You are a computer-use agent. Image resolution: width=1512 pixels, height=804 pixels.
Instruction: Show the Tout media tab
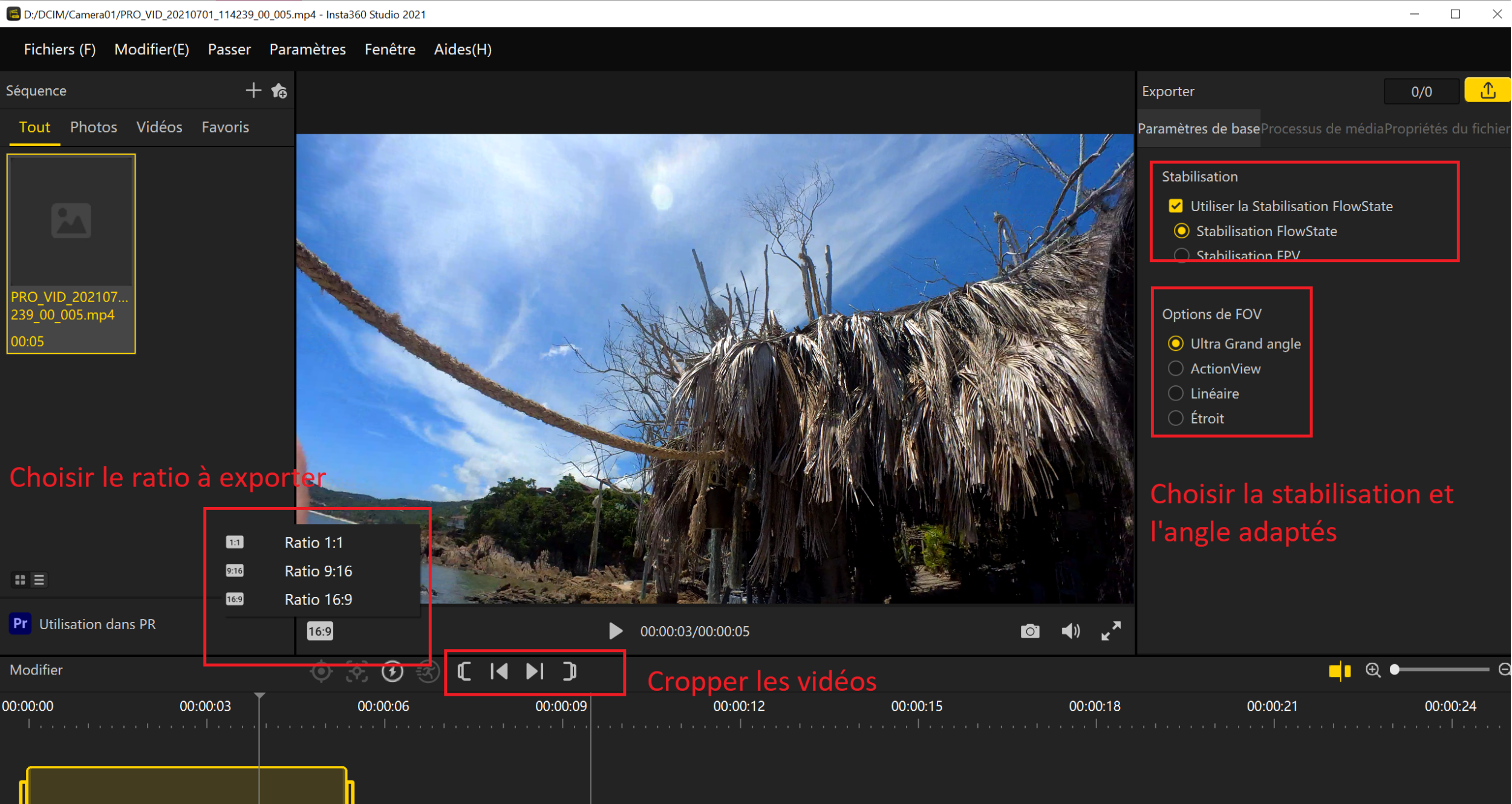pyautogui.click(x=34, y=127)
